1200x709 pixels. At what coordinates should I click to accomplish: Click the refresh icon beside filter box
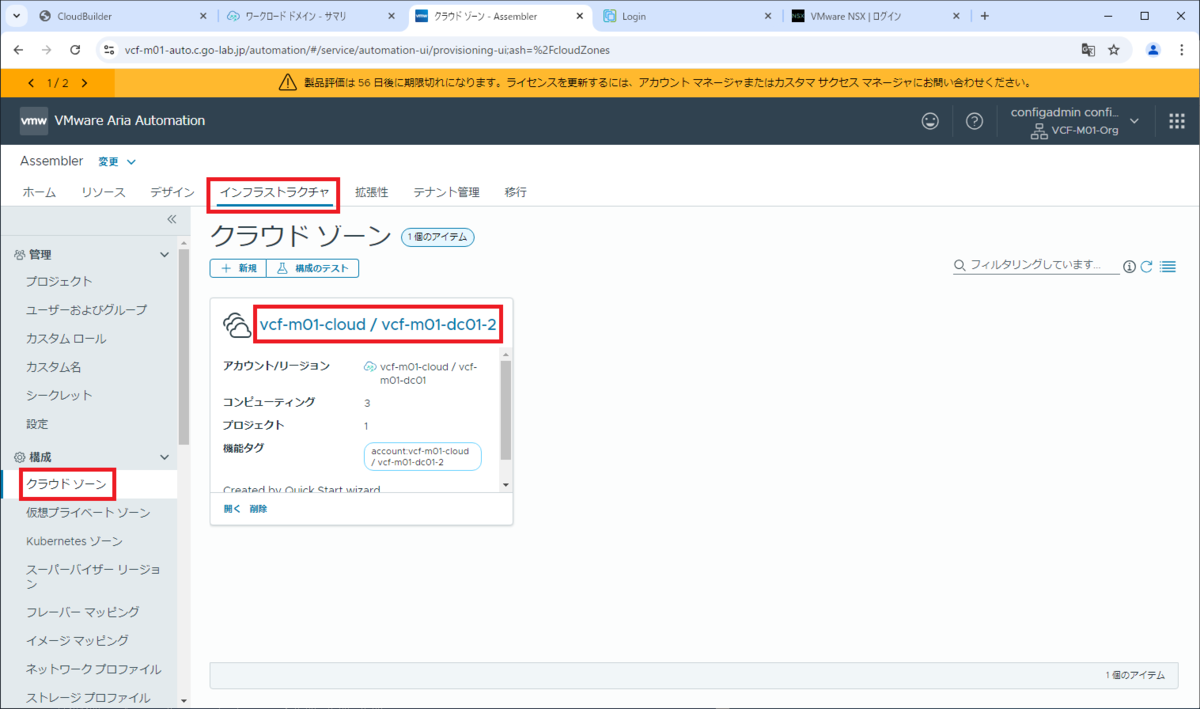coord(1147,267)
